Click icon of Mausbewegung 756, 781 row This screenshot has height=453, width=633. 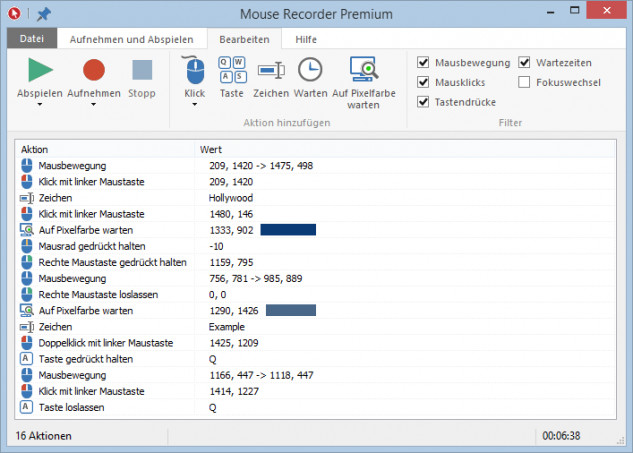pyautogui.click(x=27, y=278)
